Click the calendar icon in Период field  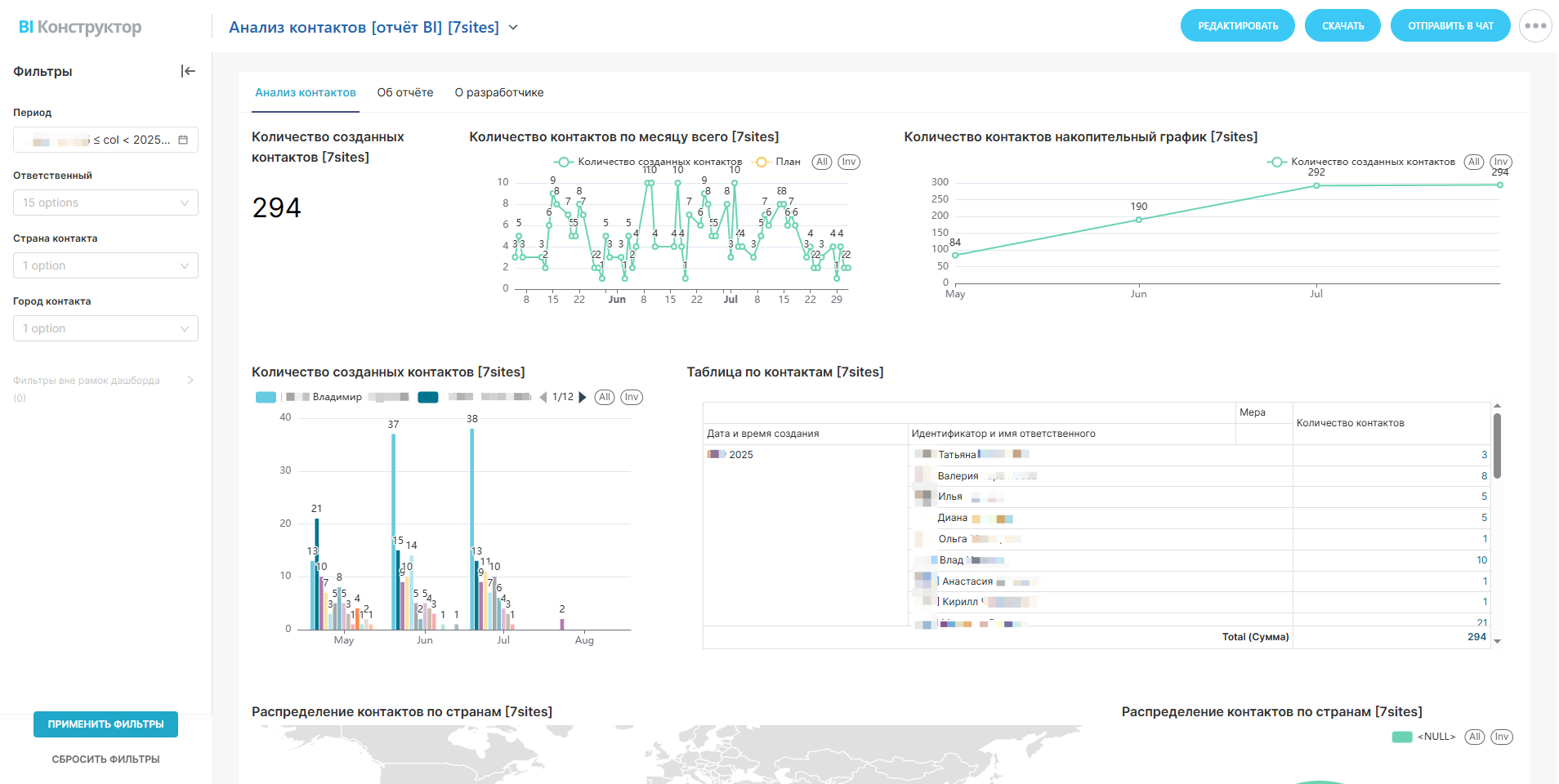[x=183, y=140]
